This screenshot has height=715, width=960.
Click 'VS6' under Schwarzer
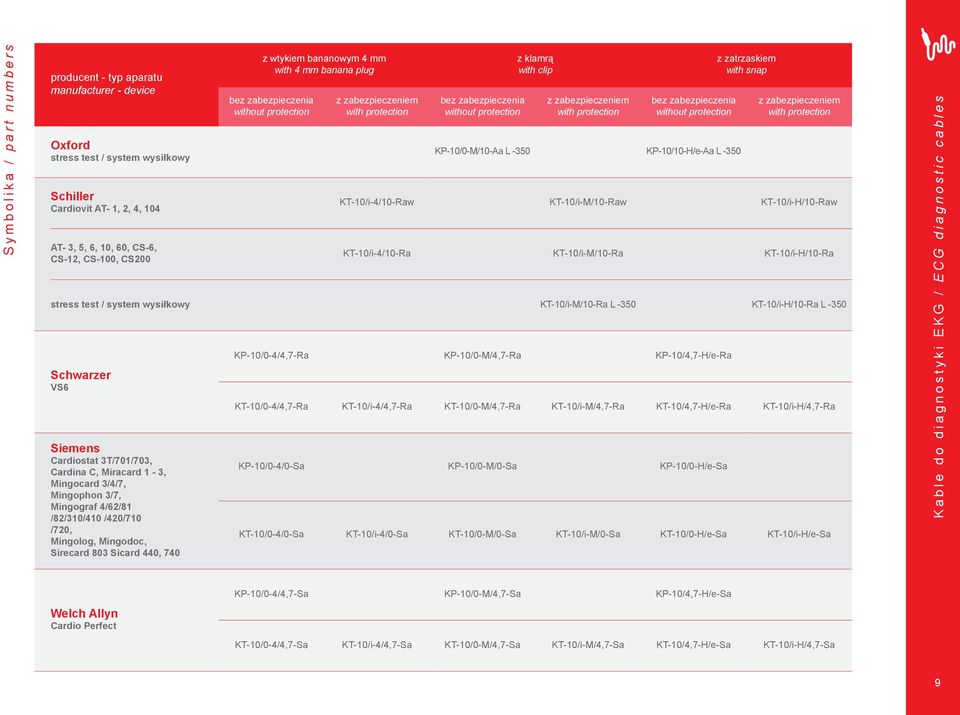pos(59,388)
